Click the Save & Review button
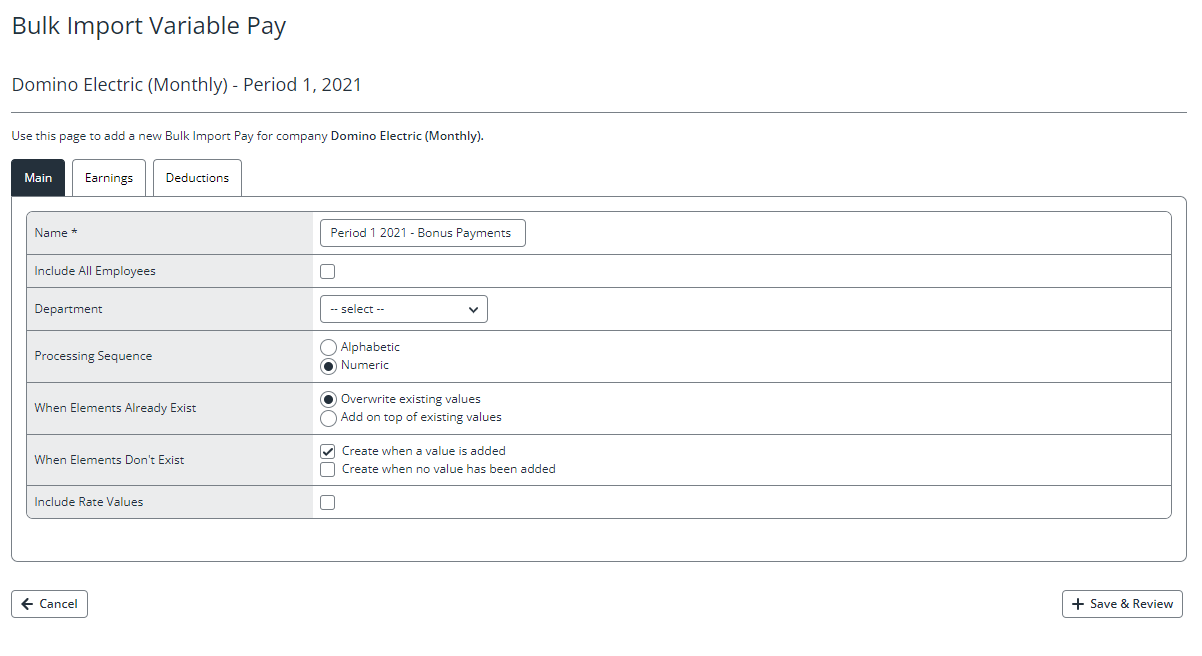 point(1122,604)
